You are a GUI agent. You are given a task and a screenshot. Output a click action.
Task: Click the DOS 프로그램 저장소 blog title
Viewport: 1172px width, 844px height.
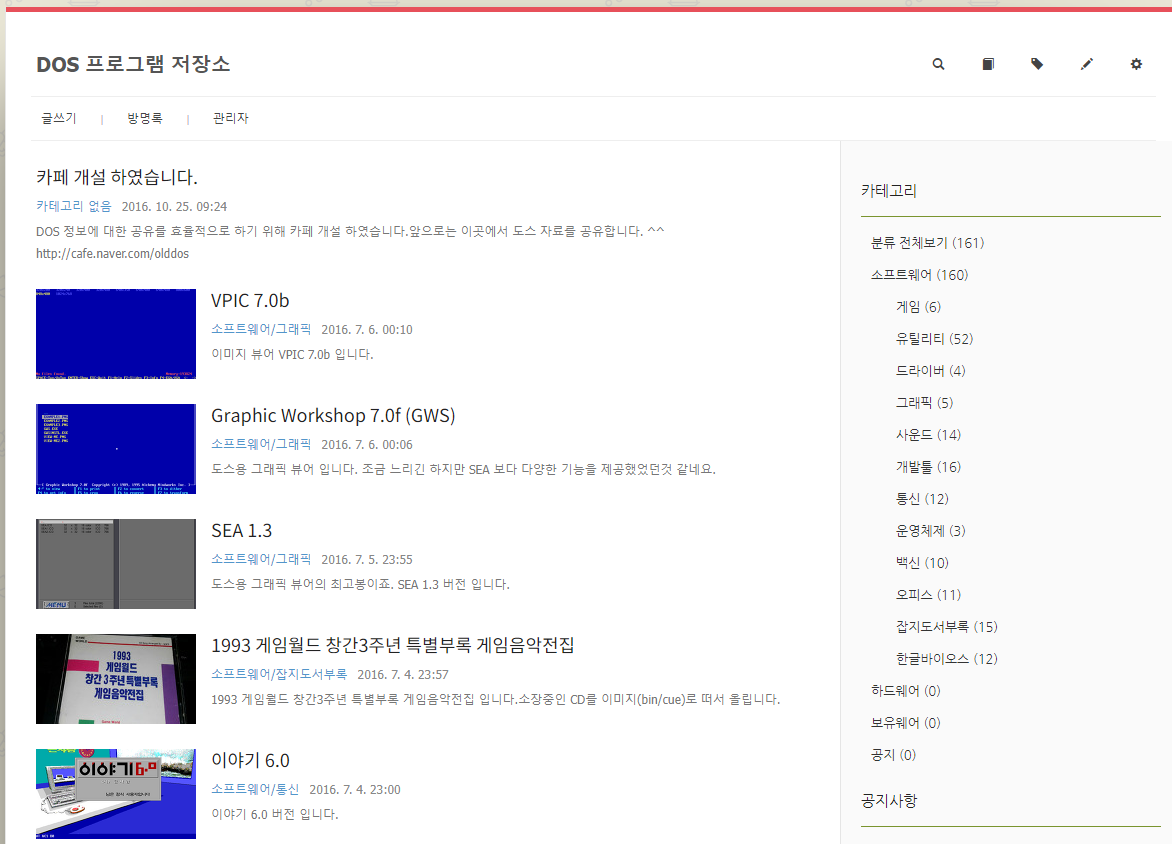tap(133, 64)
